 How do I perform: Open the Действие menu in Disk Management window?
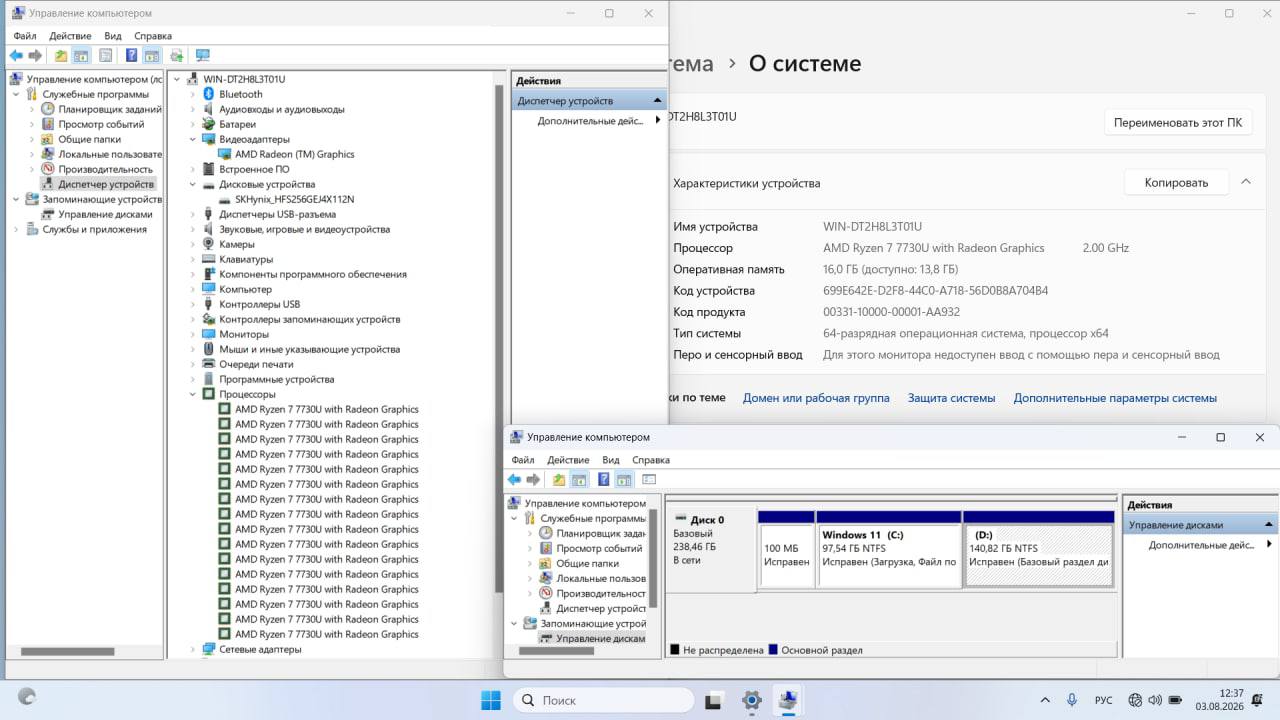click(568, 460)
